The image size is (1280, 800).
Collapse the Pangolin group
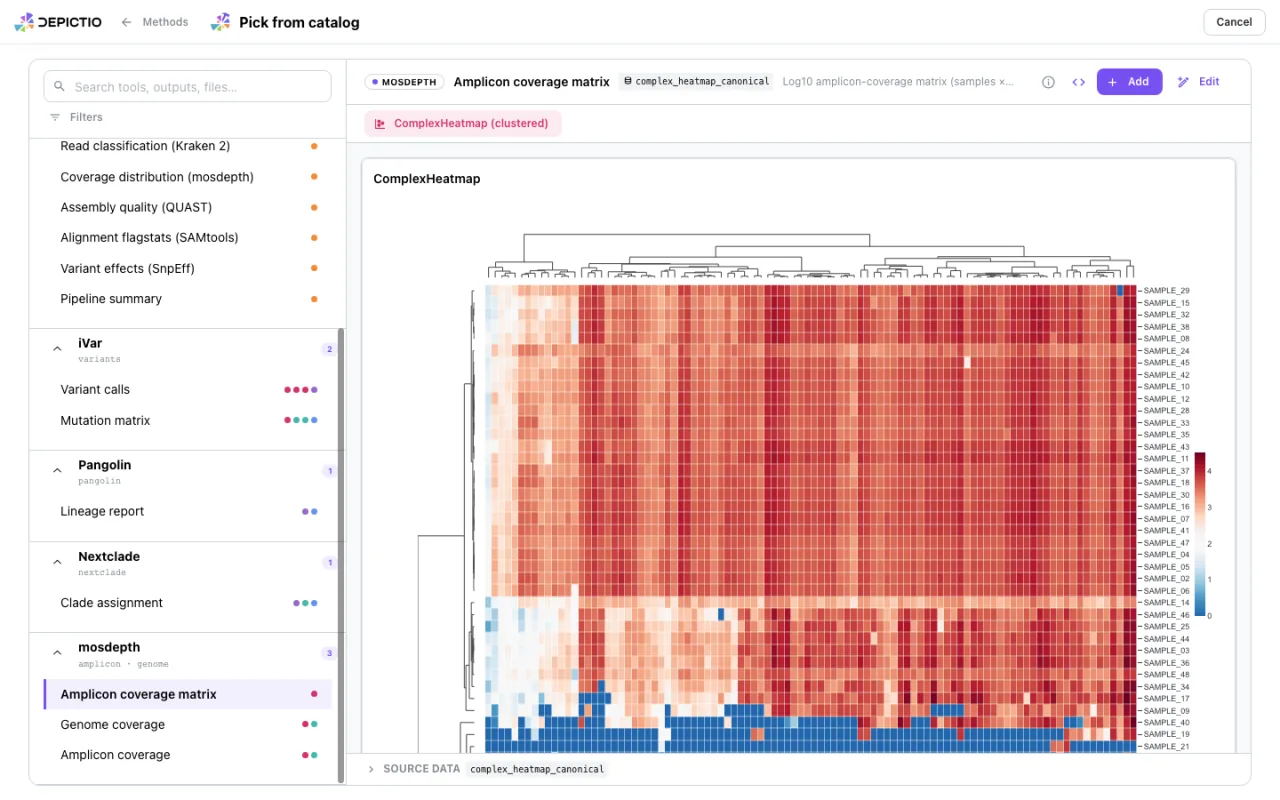(57, 471)
